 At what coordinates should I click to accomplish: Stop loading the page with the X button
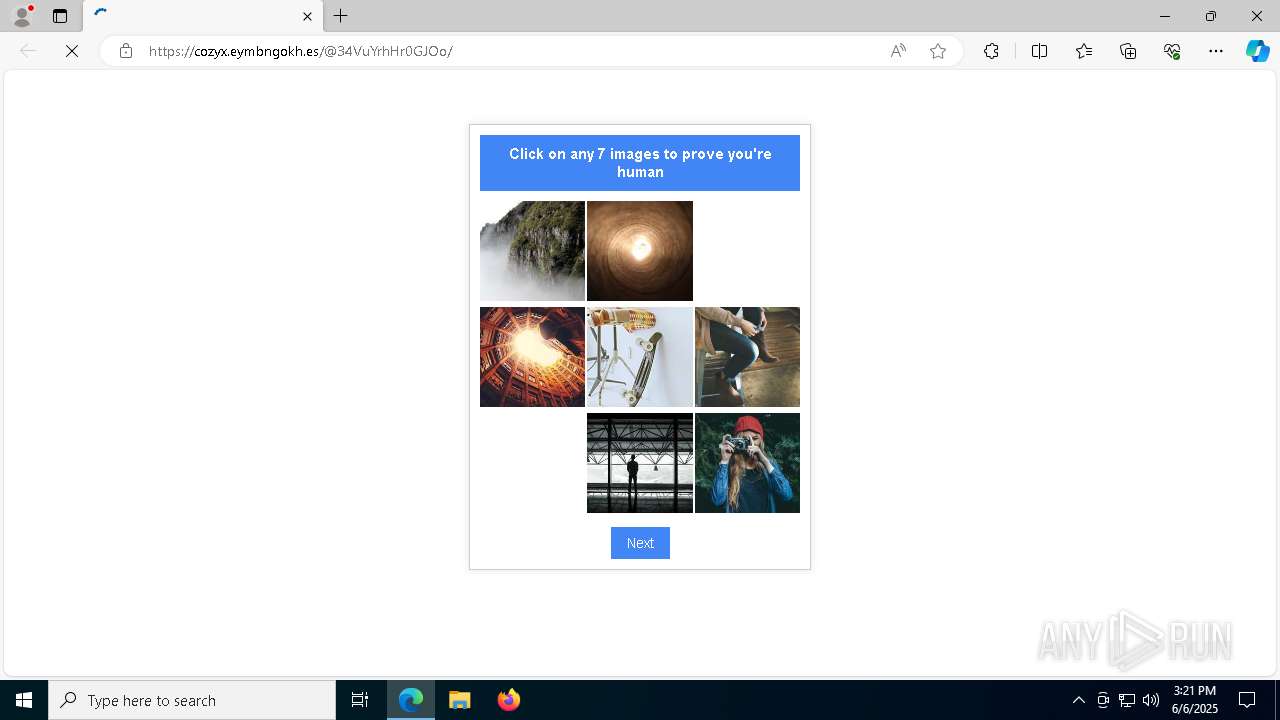[x=72, y=51]
